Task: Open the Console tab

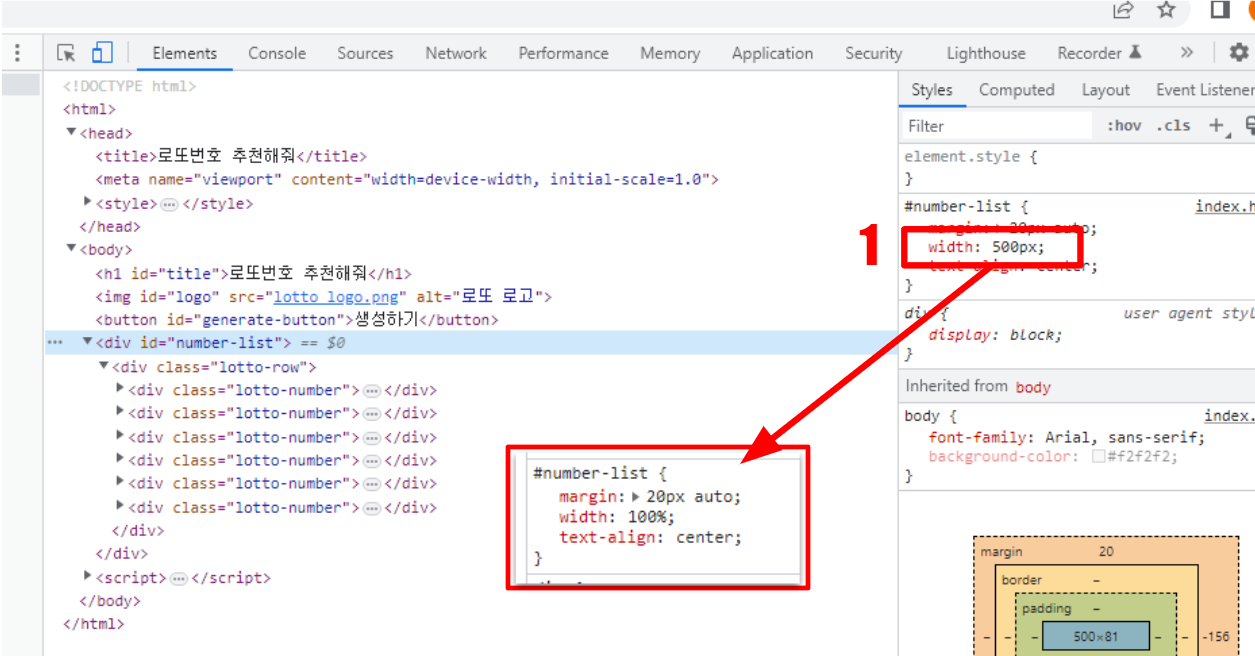Action: [x=277, y=53]
